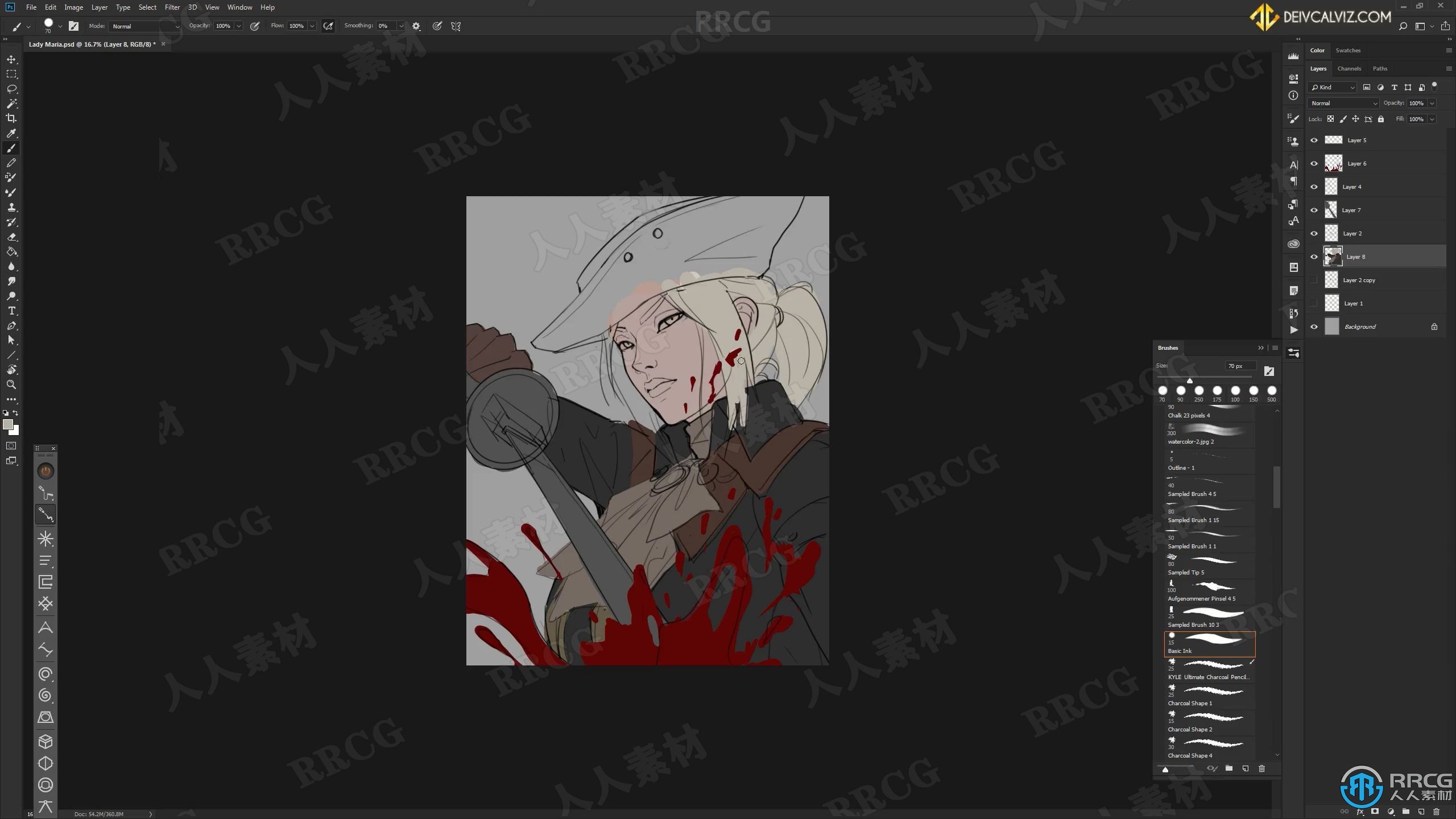Open the layer Kind filter dropdown
Image resolution: width=1456 pixels, height=819 pixels.
1333,87
